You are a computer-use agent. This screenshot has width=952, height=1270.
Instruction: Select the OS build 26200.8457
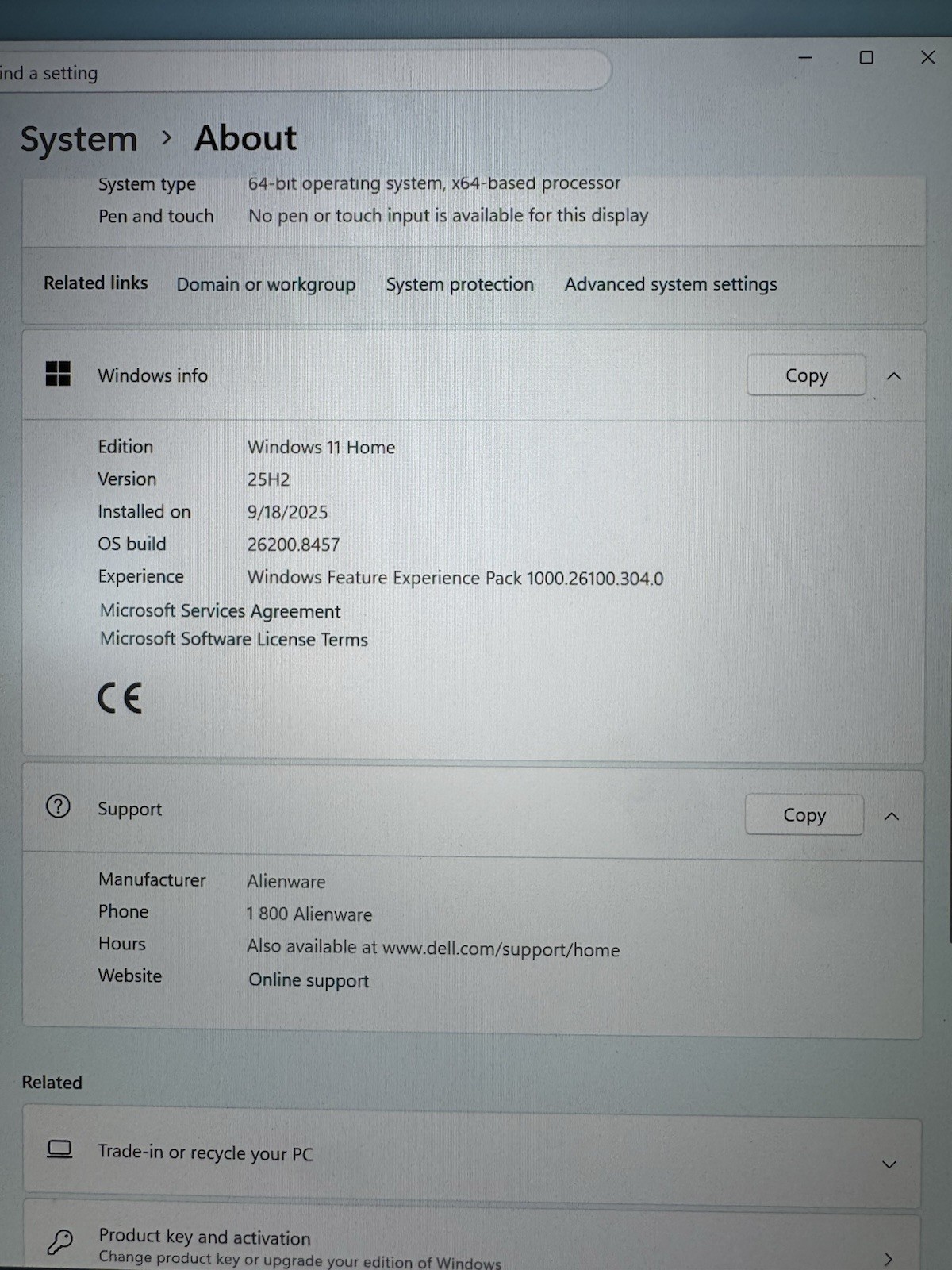point(293,545)
